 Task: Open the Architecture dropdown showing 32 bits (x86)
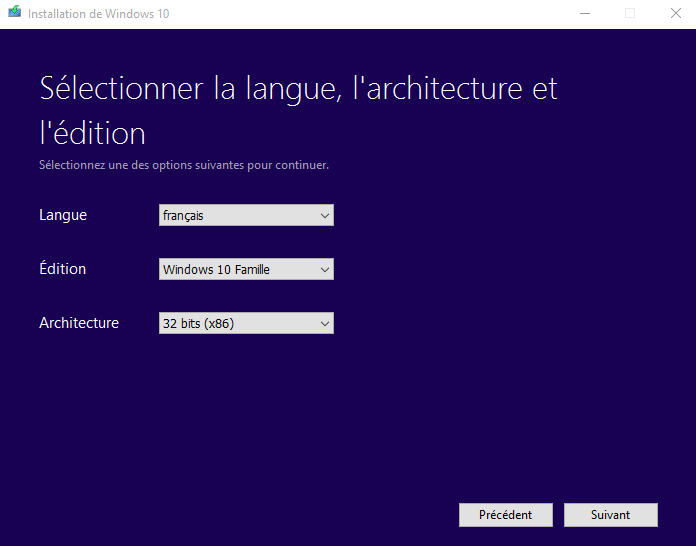pyautogui.click(x=246, y=323)
